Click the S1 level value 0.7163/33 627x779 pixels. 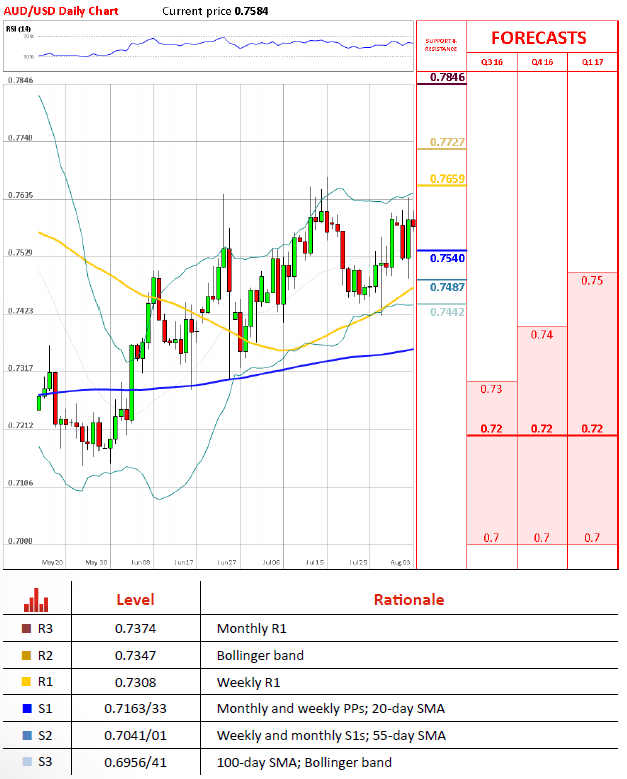coord(135,708)
